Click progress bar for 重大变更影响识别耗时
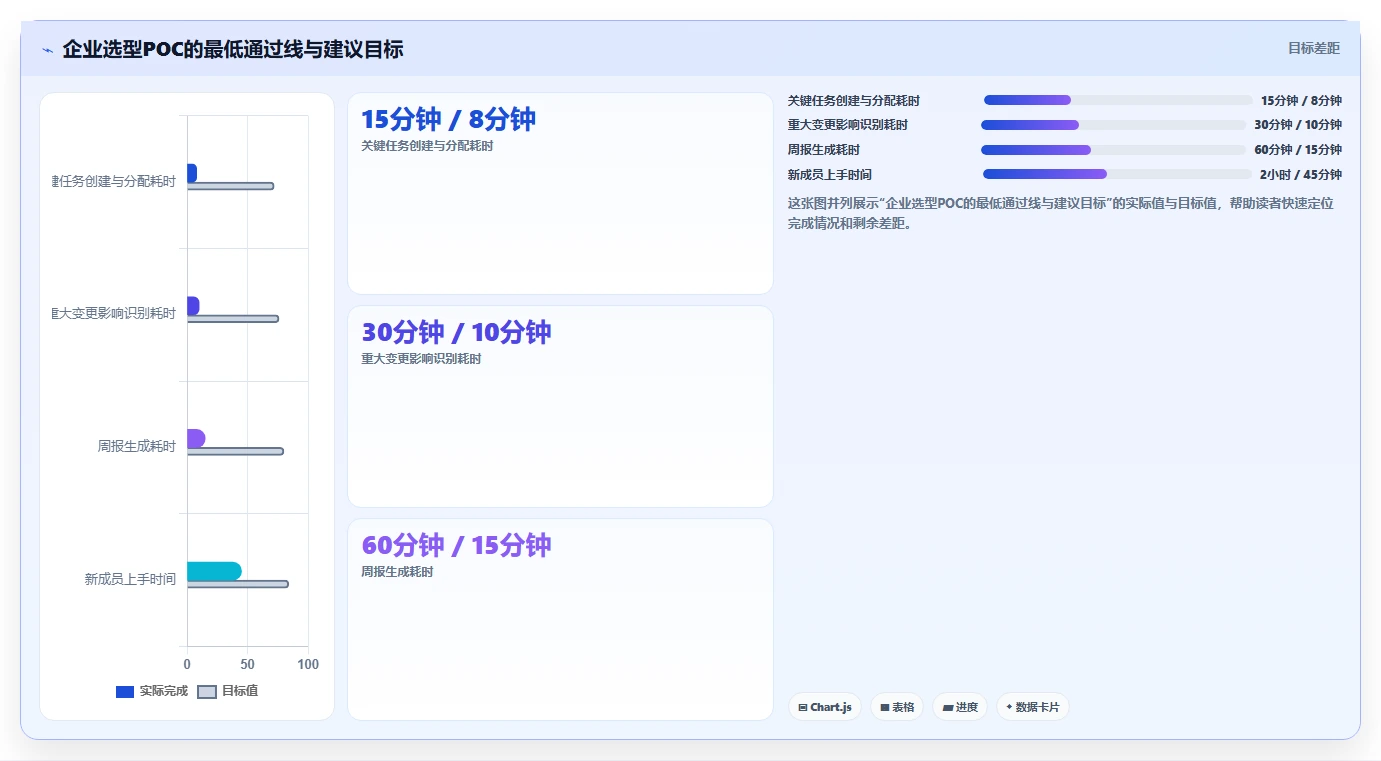Screen dimensions: 1381x761 pos(1113,125)
